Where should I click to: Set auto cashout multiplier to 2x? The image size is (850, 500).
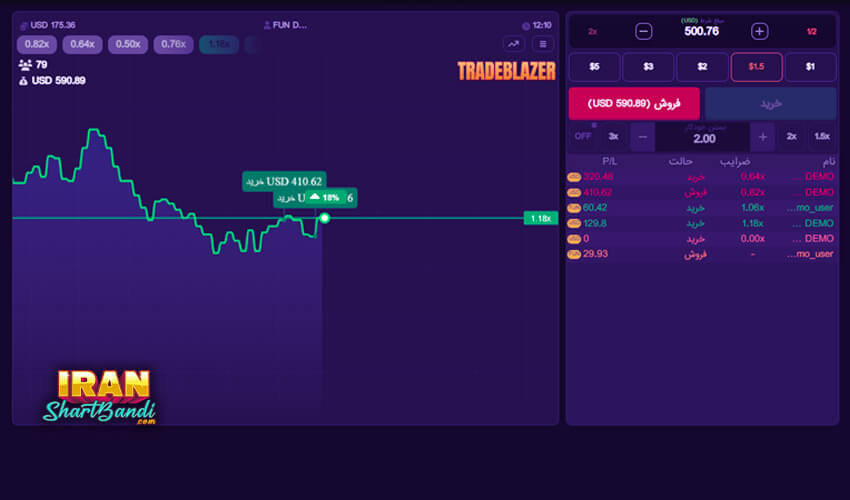(x=791, y=136)
